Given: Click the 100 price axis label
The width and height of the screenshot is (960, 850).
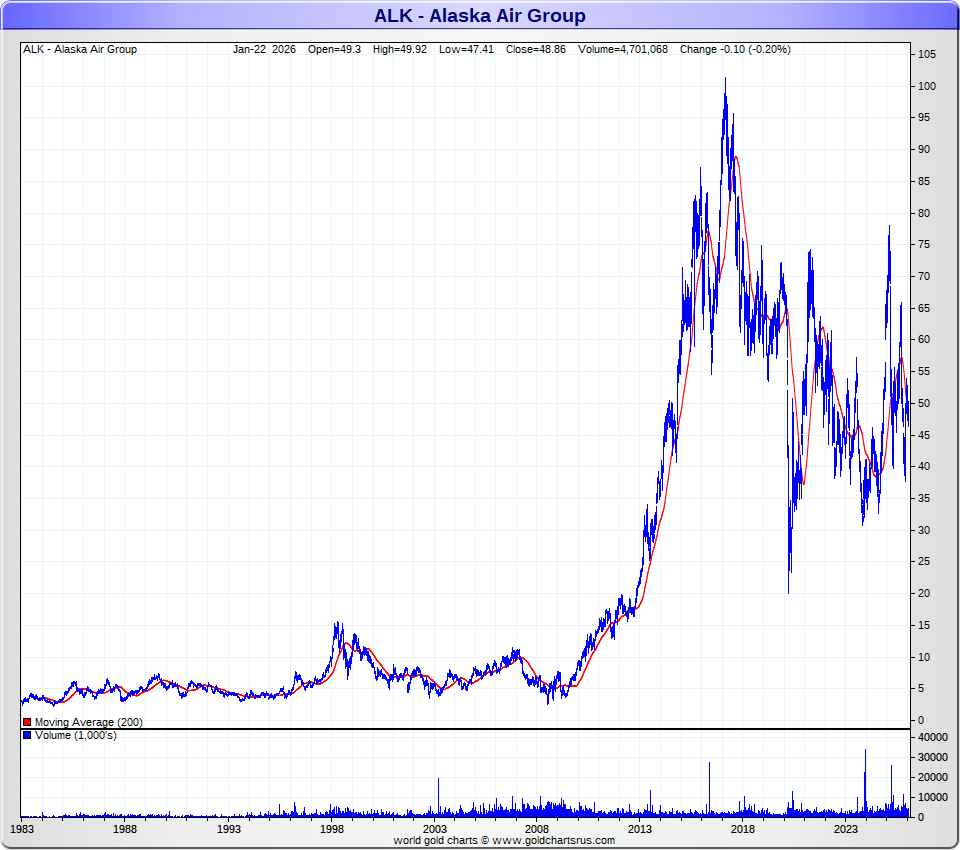Looking at the screenshot, I should [927, 86].
